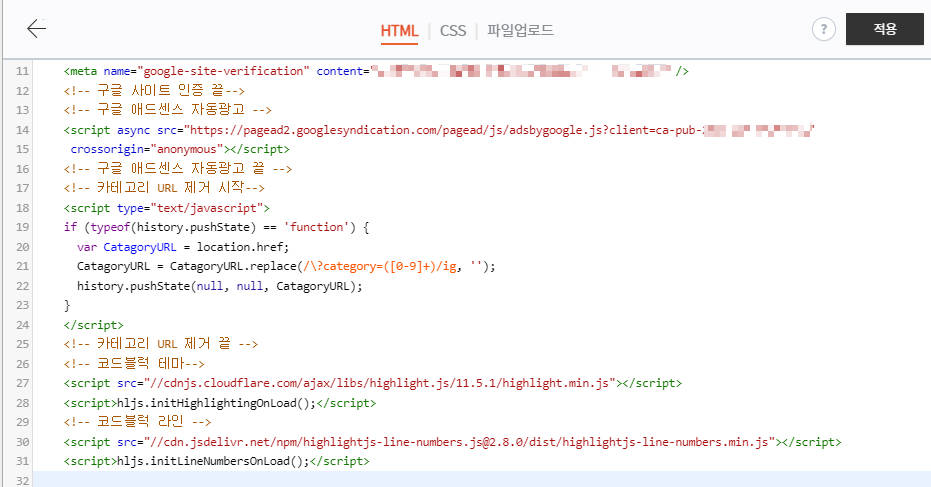This screenshot has height=487, width=931.
Task: Go back using the left arrow icon
Action: point(36,29)
